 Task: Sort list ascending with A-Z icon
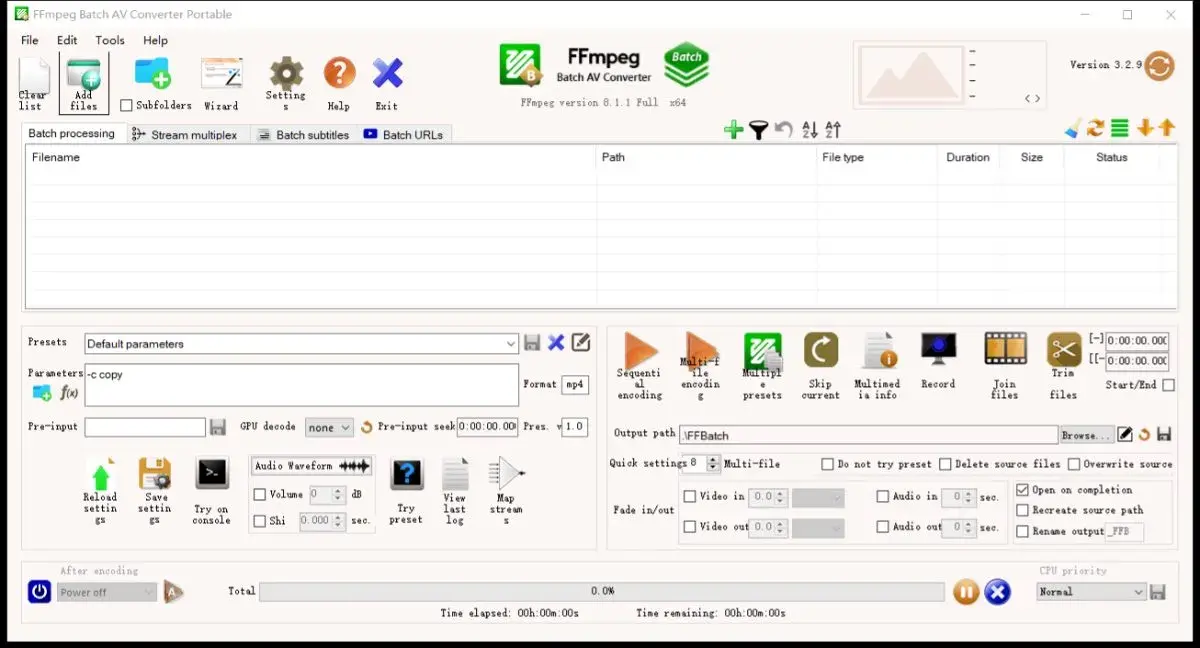pos(810,130)
